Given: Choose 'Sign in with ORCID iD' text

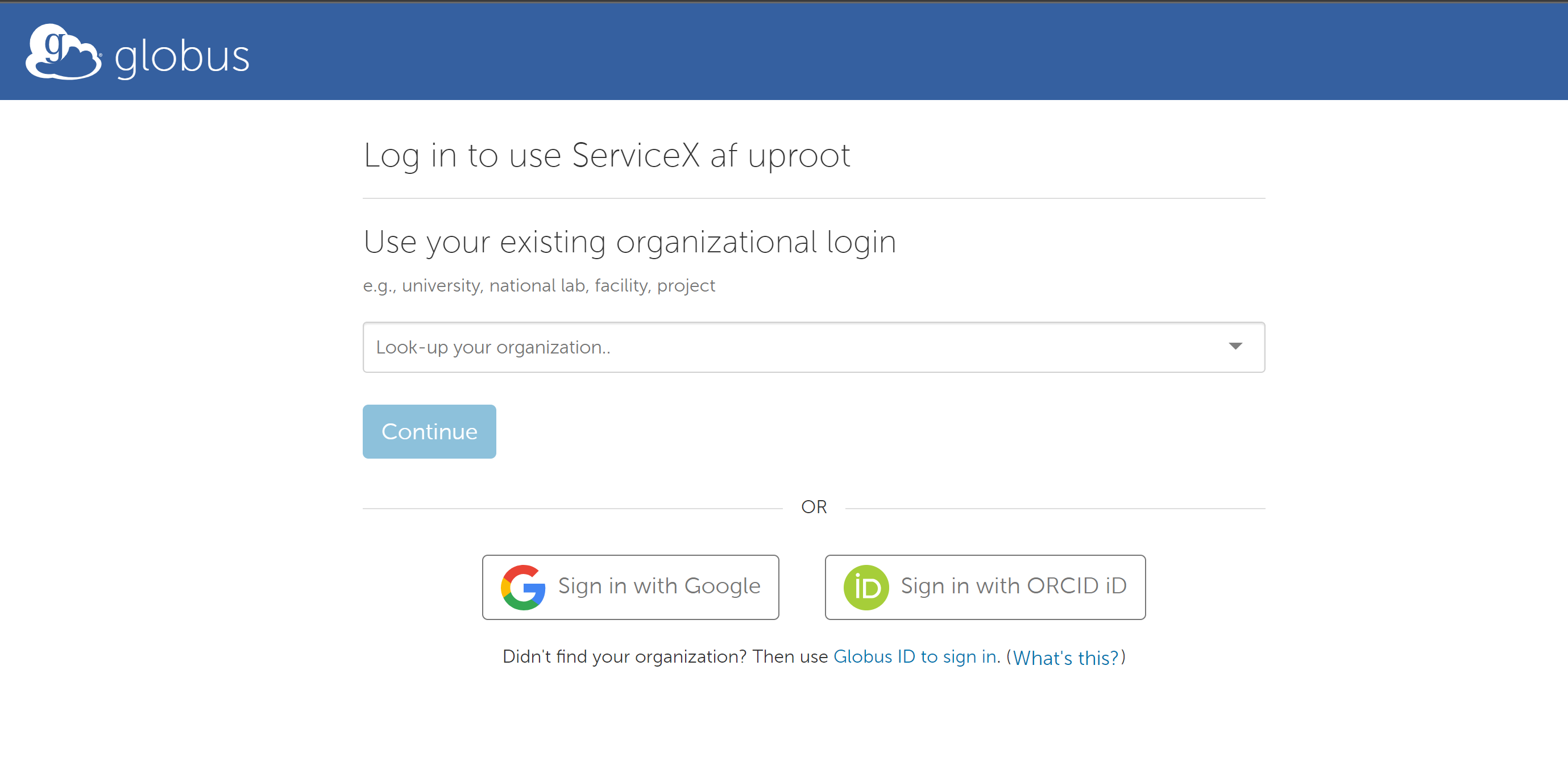Looking at the screenshot, I should [1013, 586].
